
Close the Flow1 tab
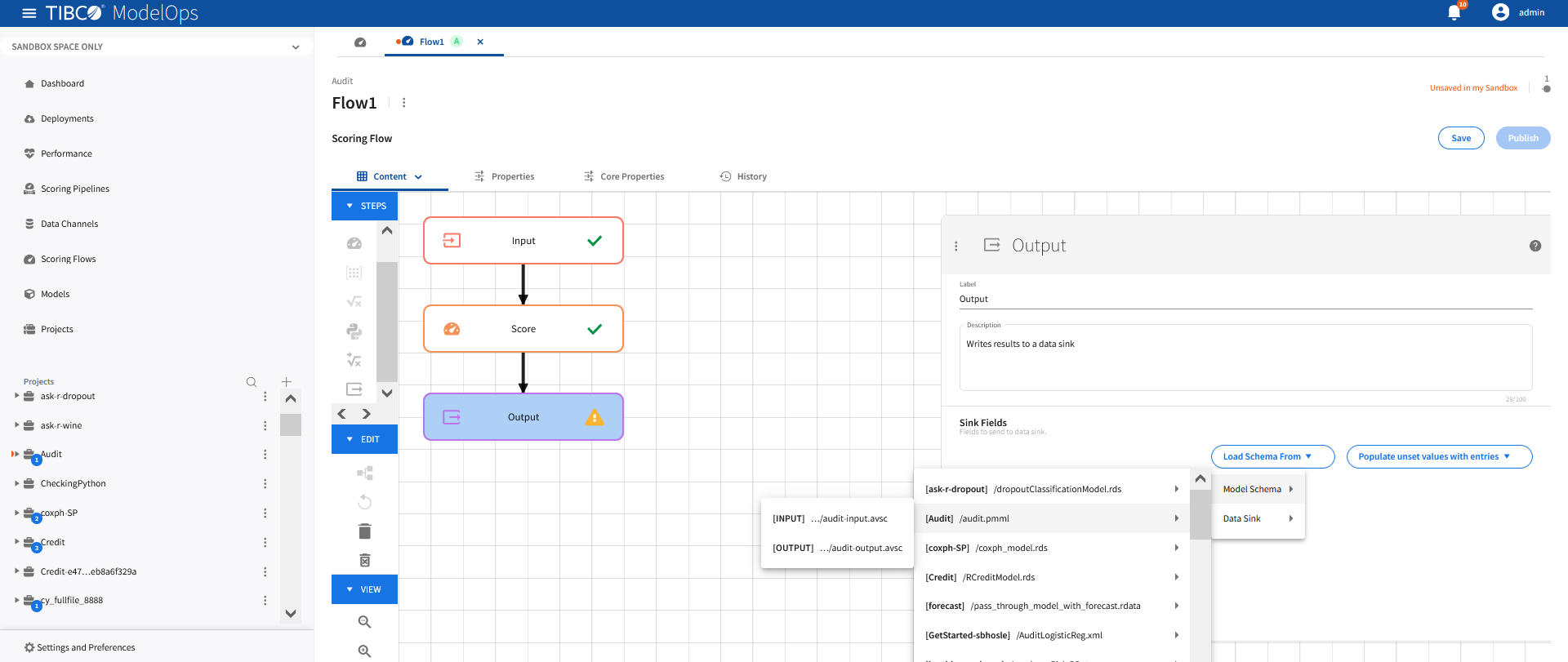480,42
